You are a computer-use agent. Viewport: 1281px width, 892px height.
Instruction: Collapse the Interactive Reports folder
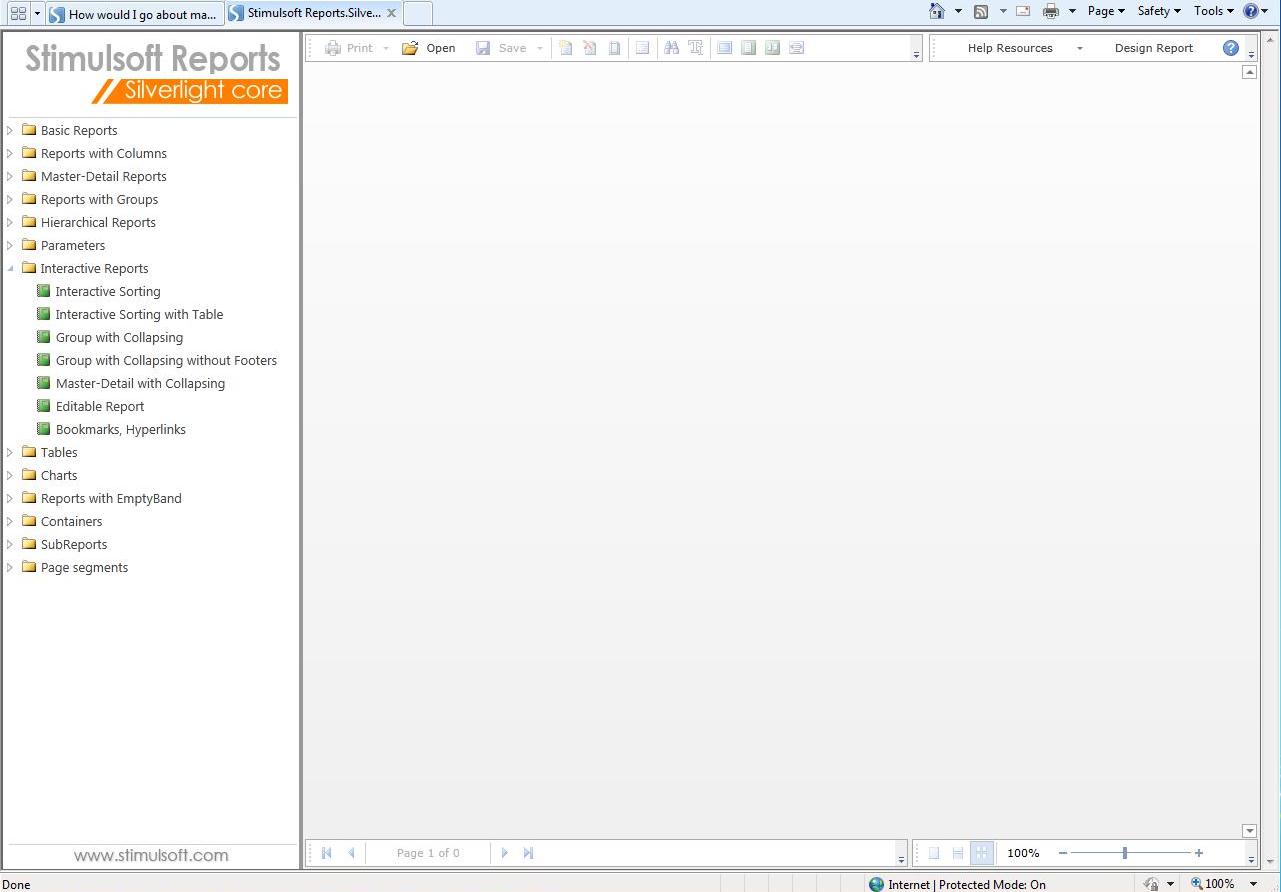(x=10, y=268)
